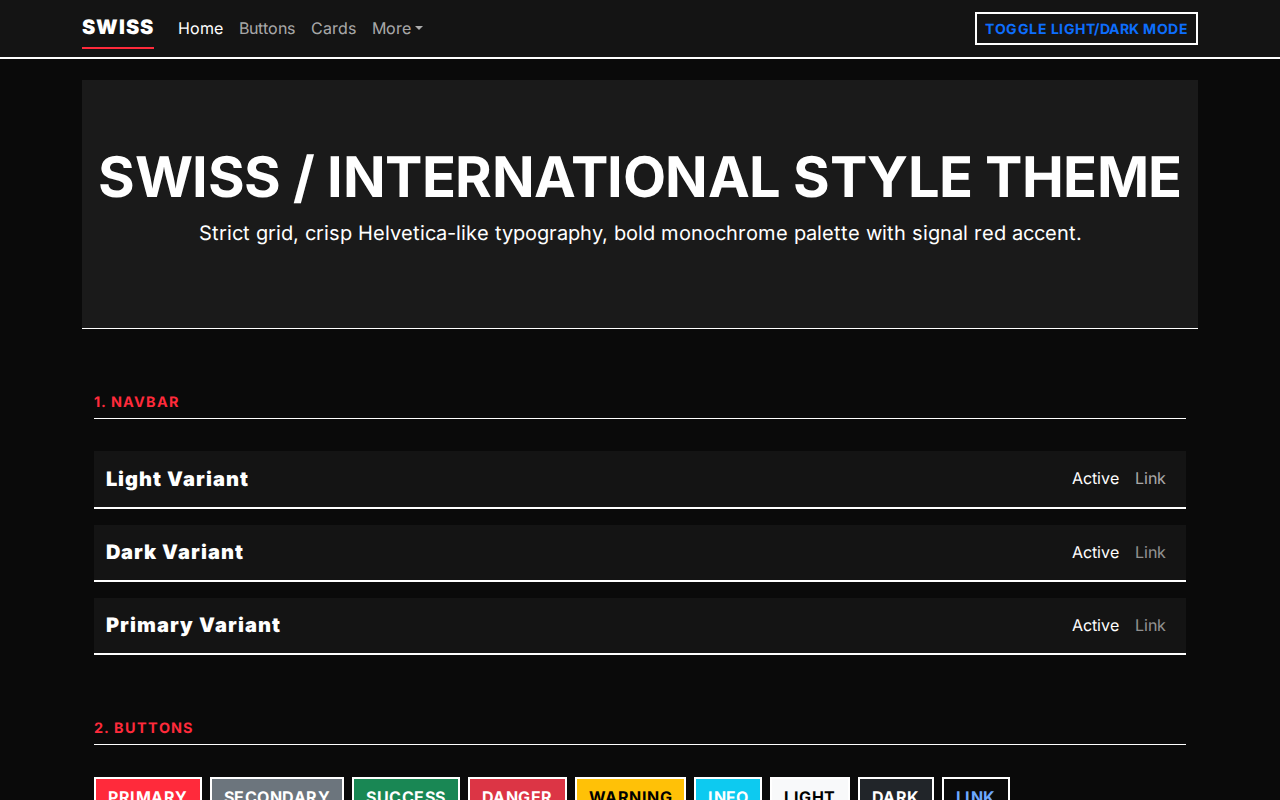Click Link in the Primary Variant navbar
The height and width of the screenshot is (800, 1280).
[x=1150, y=625]
